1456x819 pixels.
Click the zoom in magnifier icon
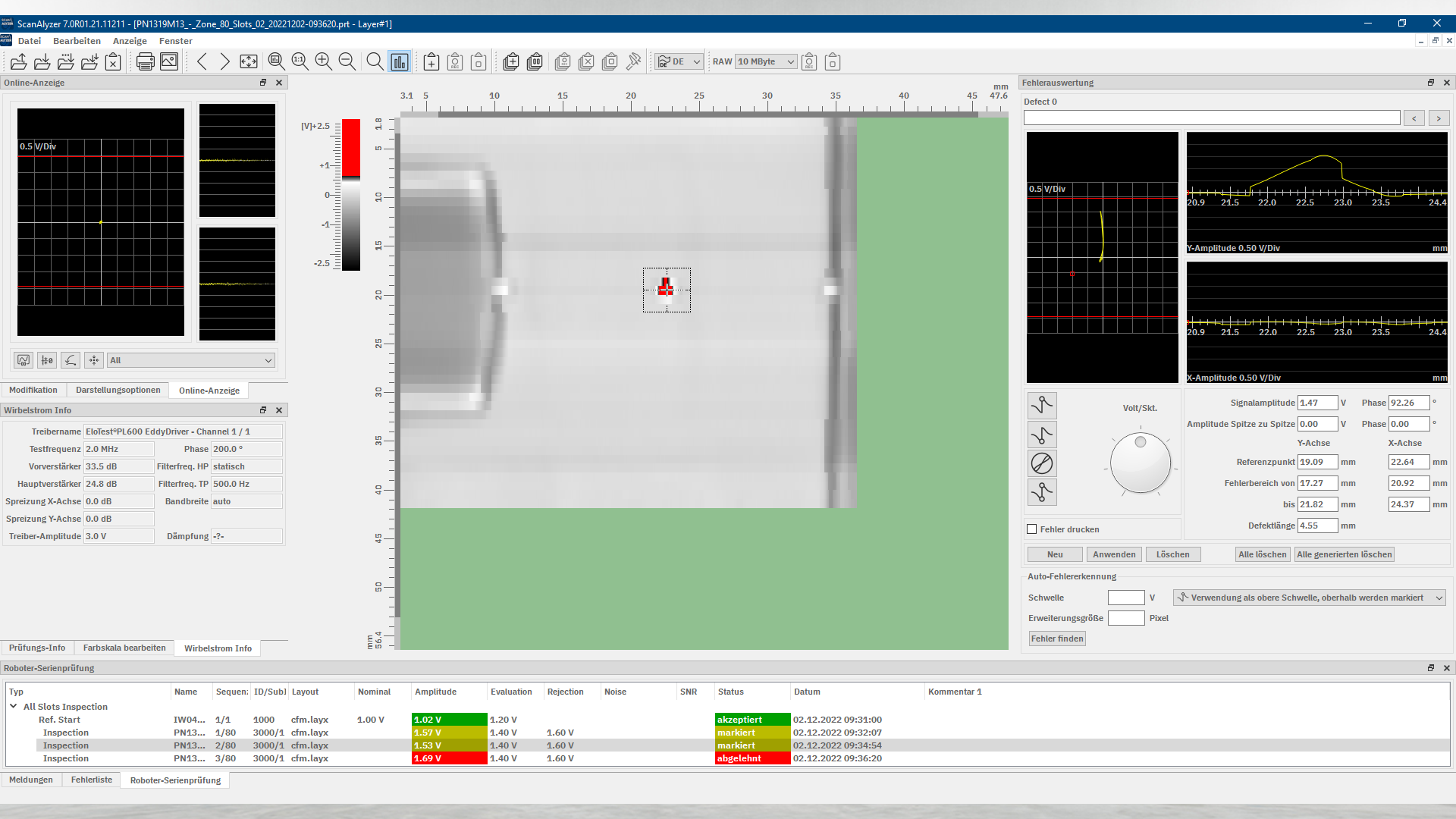[324, 62]
